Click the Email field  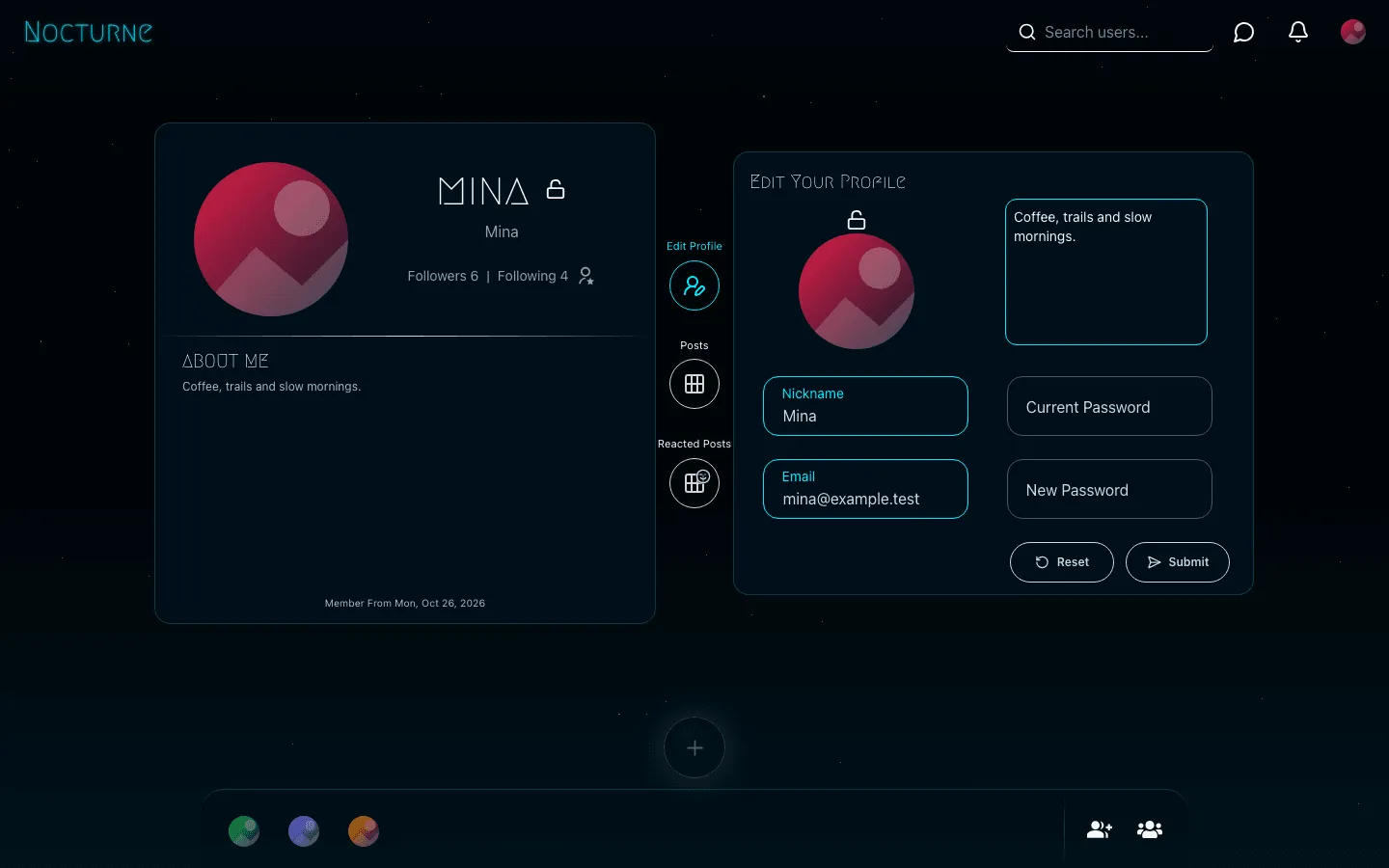pyautogui.click(x=865, y=489)
